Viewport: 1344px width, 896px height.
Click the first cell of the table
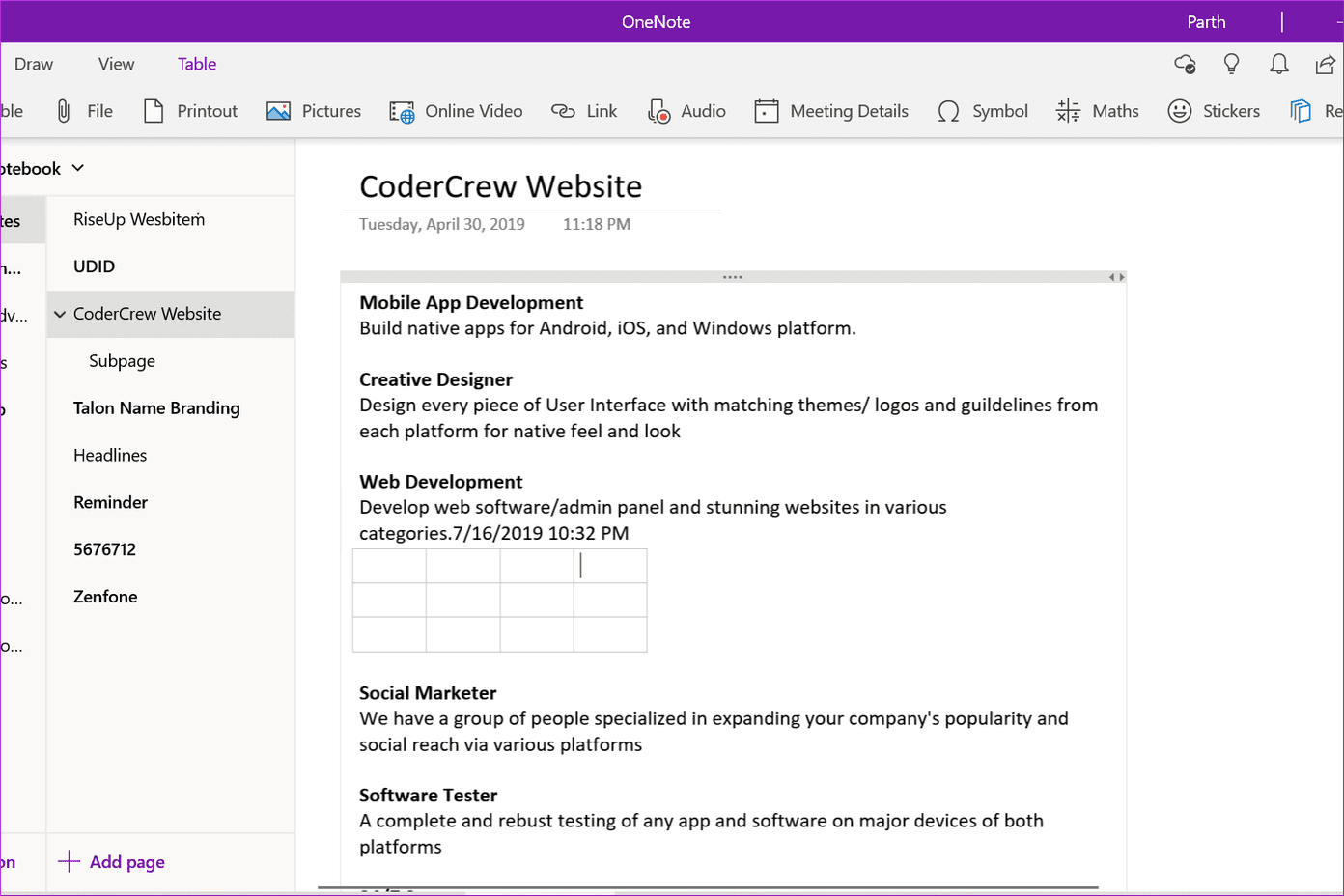tap(390, 567)
